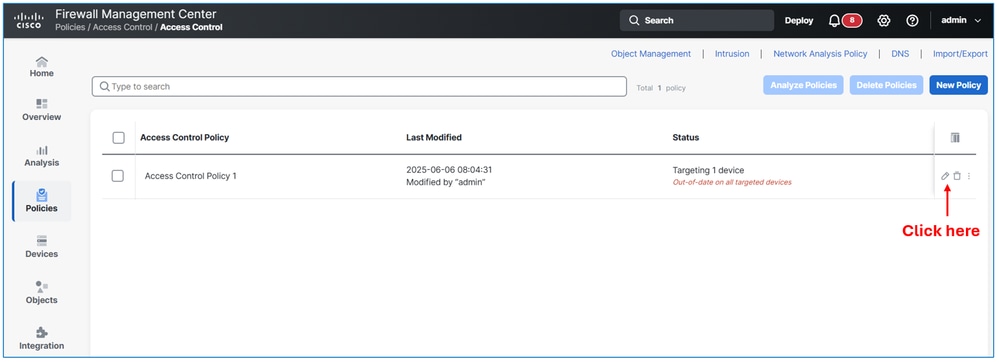Click the Analyze Policies button
This screenshot has width=999, height=362.
point(803,85)
